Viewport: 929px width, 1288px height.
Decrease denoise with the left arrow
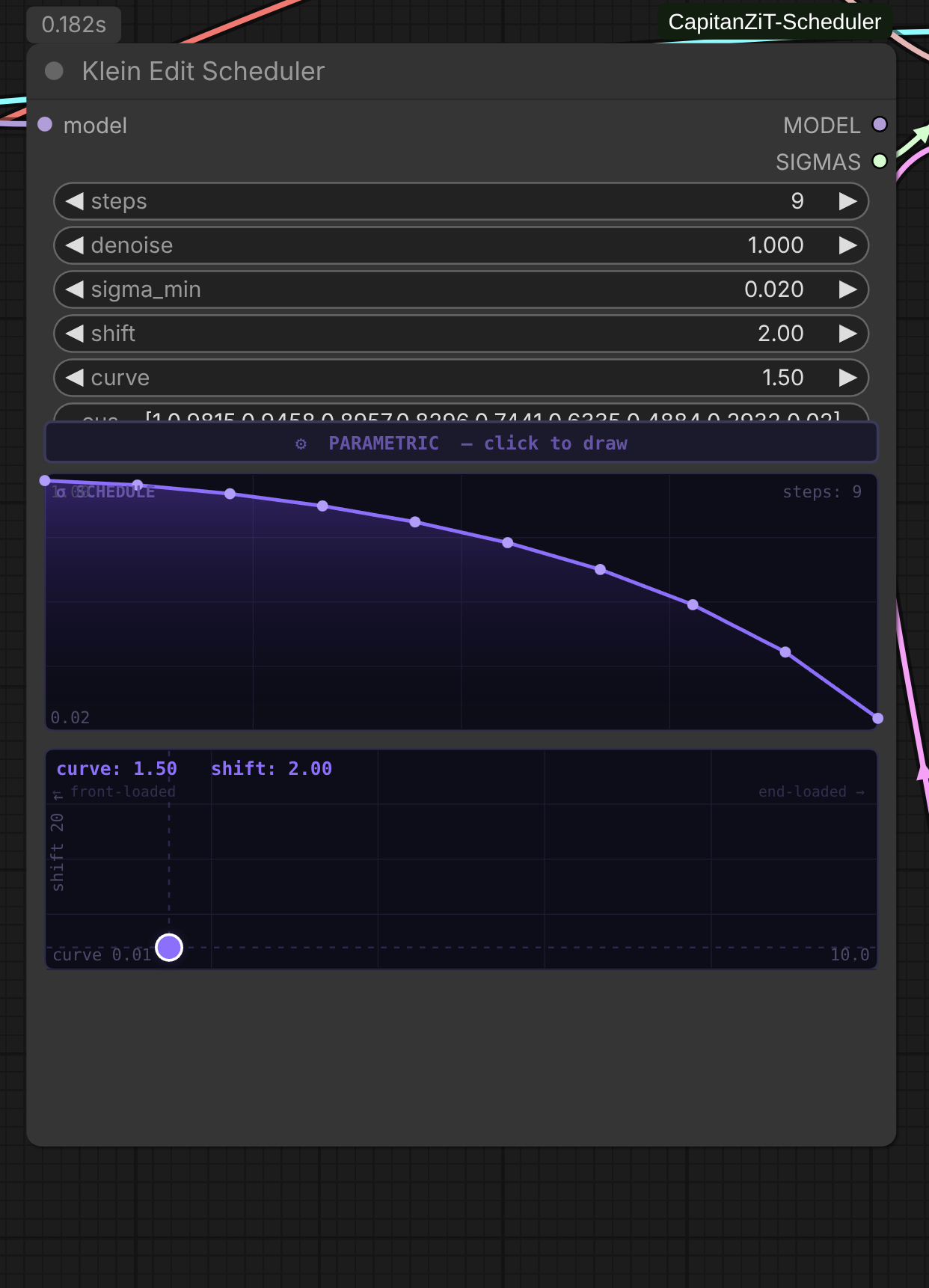(x=74, y=245)
